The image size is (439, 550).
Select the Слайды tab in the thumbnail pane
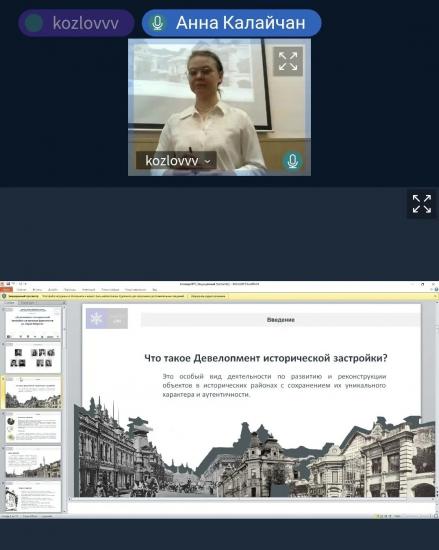(x=10, y=302)
